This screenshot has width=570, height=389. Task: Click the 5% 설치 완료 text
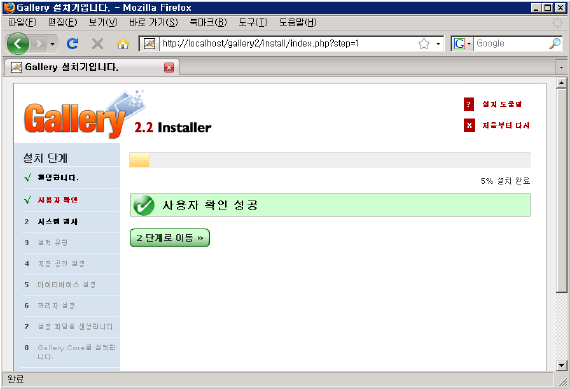505,181
